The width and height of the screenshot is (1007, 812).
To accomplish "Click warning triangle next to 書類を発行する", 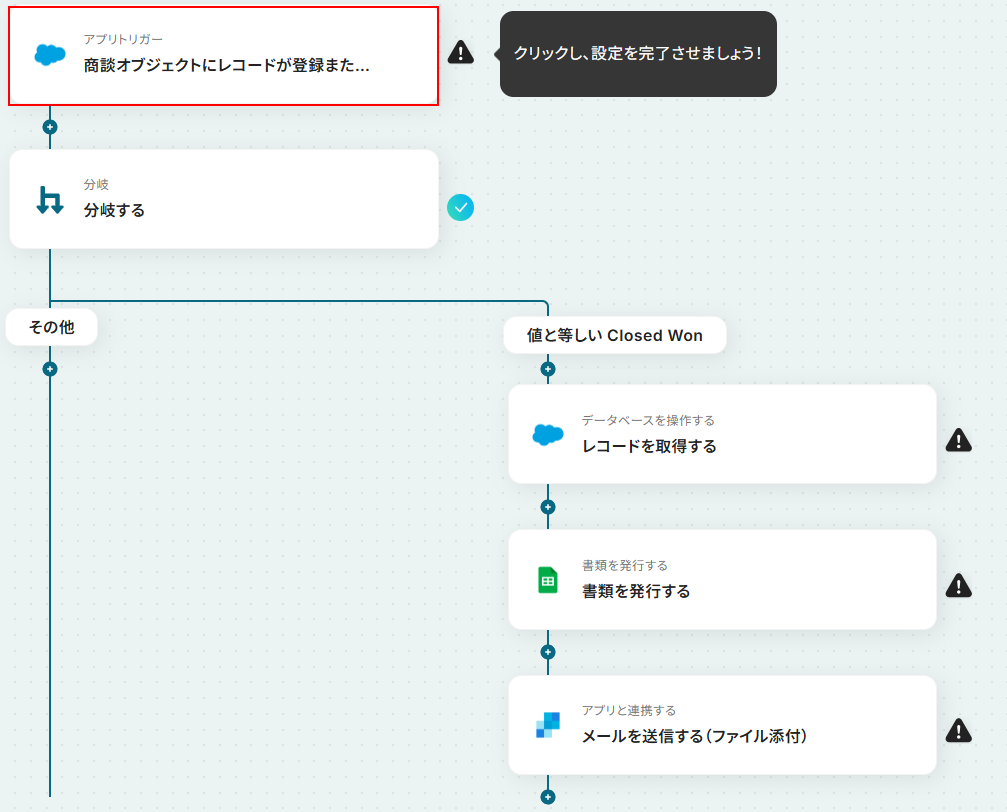I will tap(958, 585).
